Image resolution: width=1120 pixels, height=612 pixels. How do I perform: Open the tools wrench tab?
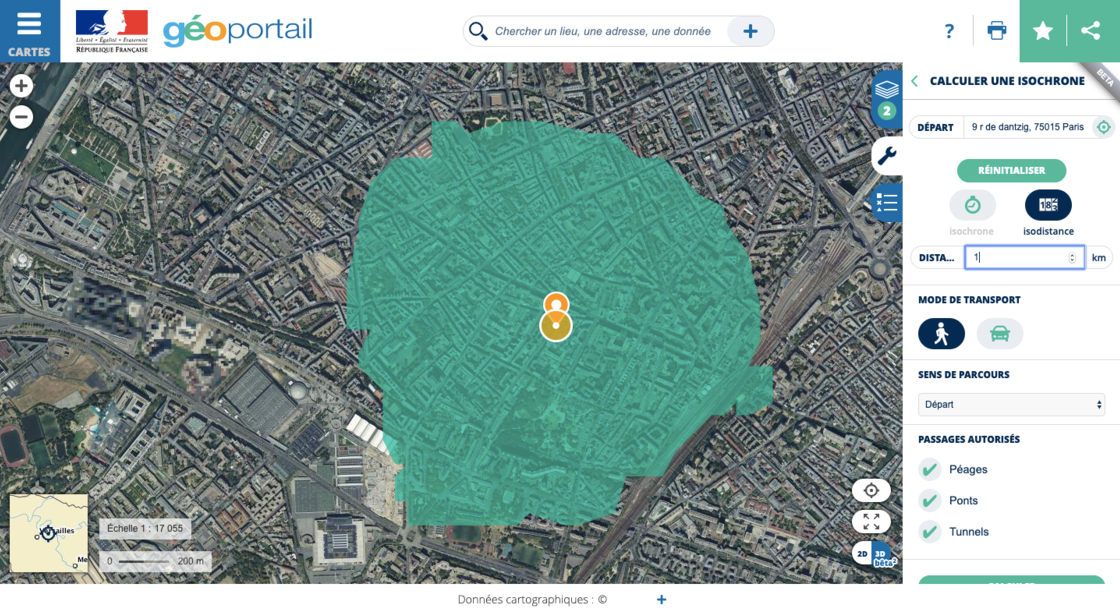(887, 155)
